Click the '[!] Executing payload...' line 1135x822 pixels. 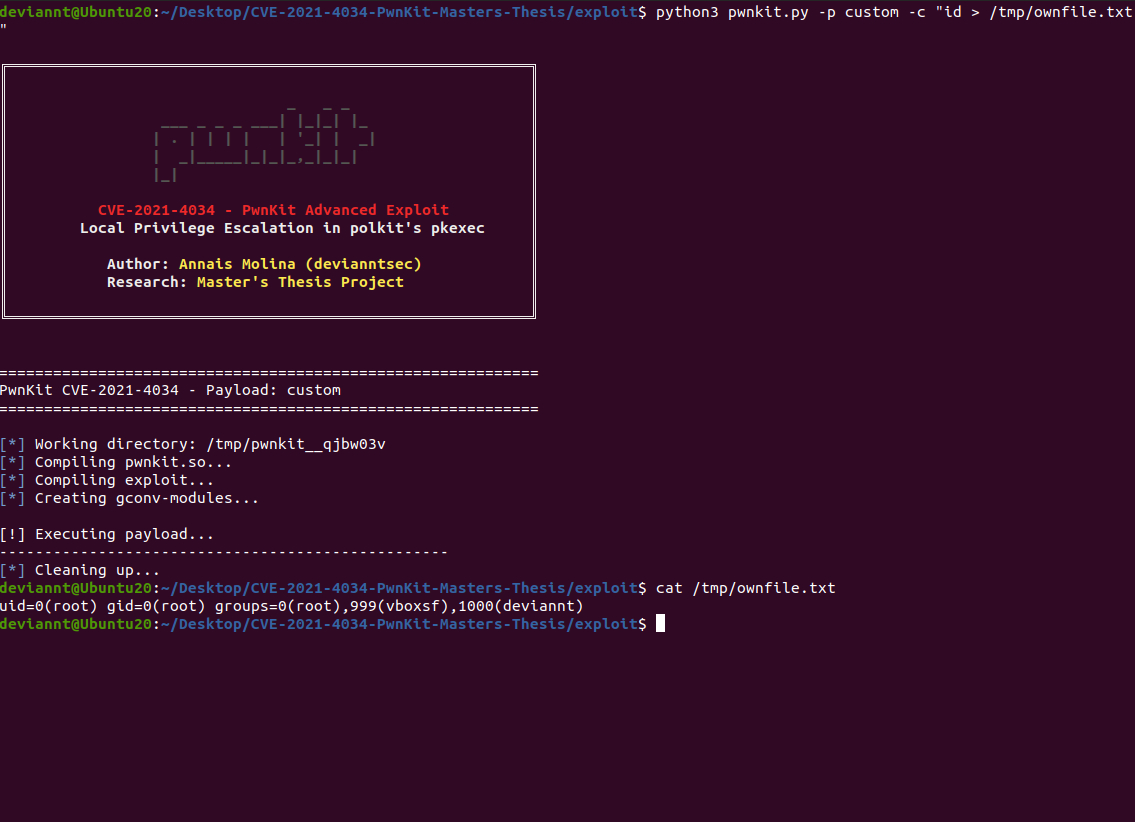click(x=107, y=534)
